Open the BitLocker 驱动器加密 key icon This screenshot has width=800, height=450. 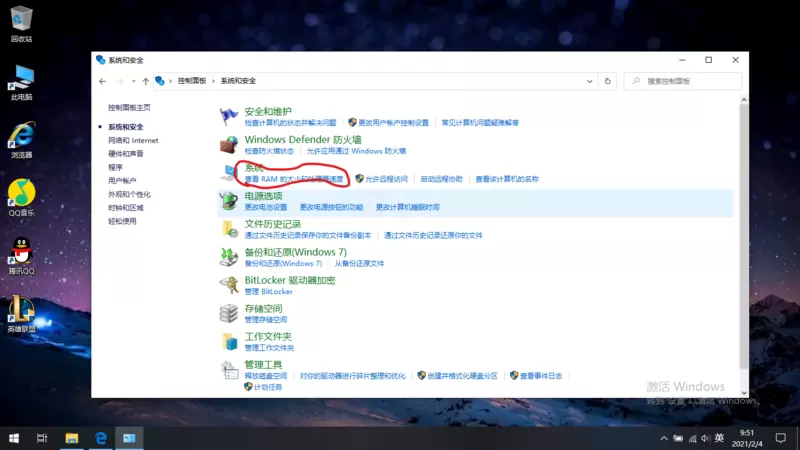[x=229, y=285]
